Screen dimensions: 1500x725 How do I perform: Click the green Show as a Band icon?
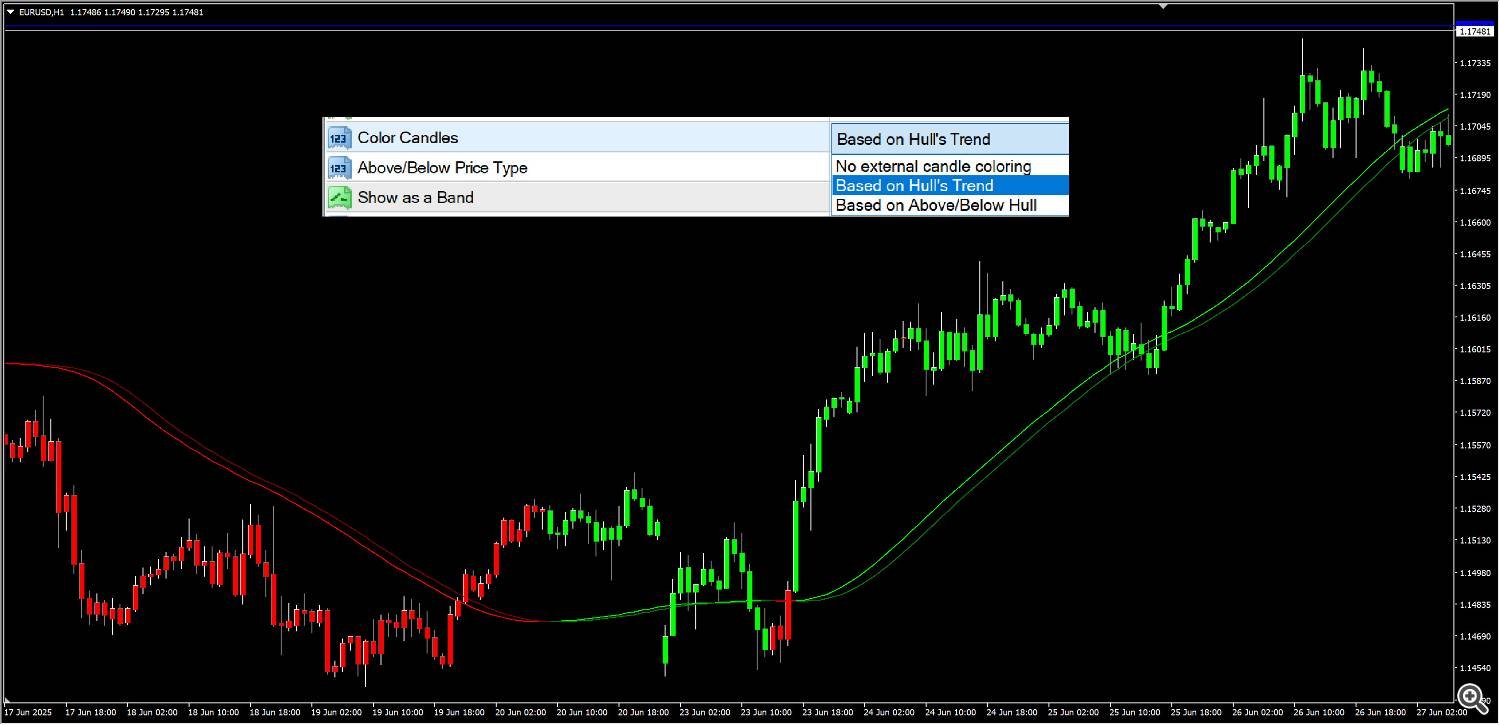point(340,198)
